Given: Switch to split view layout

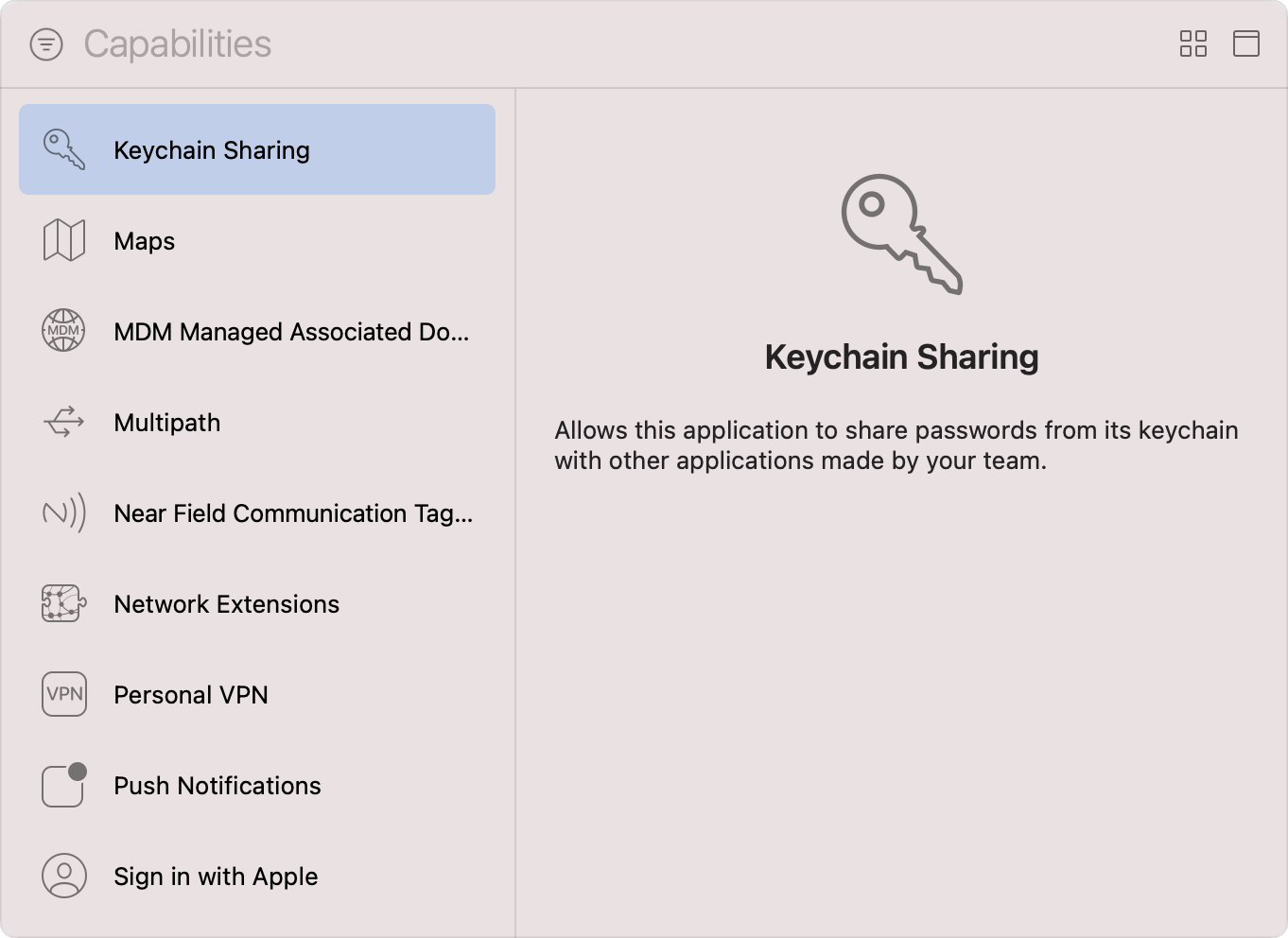Looking at the screenshot, I should 1246,43.
